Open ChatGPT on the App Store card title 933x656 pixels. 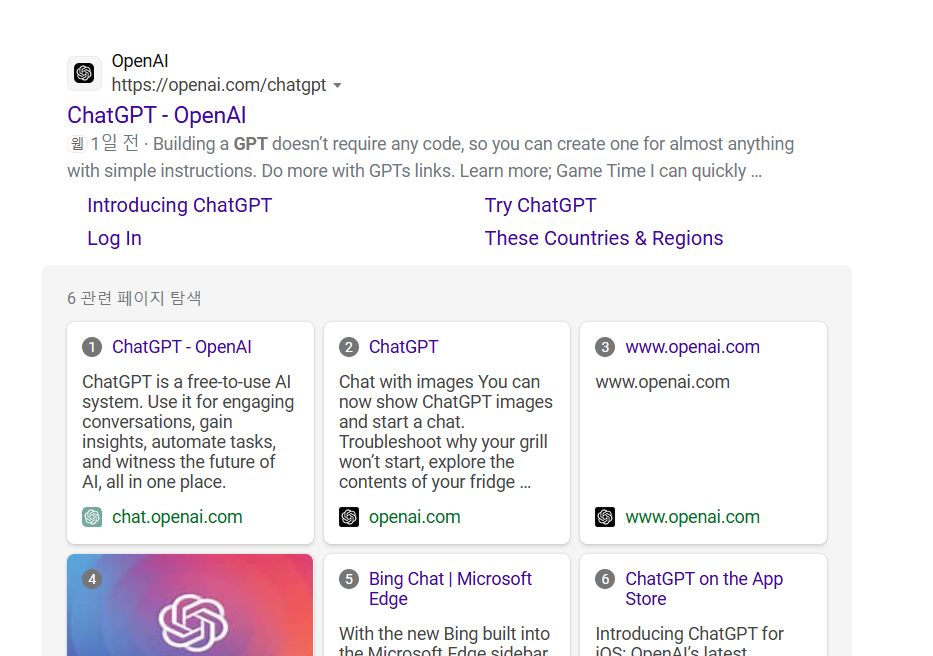(x=705, y=588)
